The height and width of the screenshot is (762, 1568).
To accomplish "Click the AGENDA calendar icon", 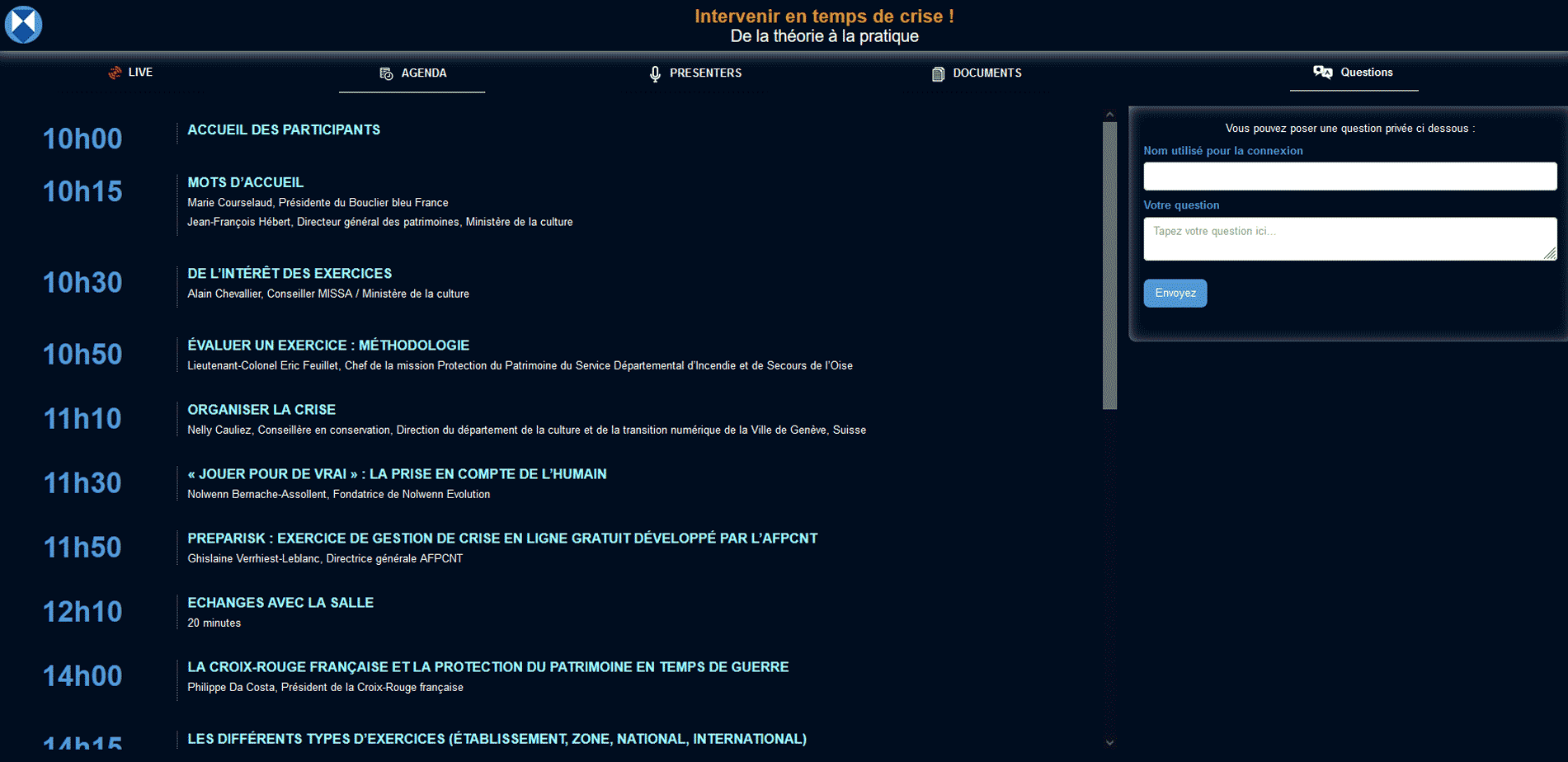I will 386,73.
